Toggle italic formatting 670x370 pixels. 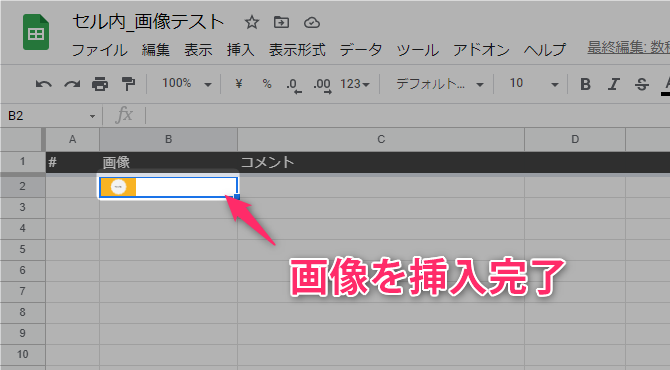coord(614,84)
